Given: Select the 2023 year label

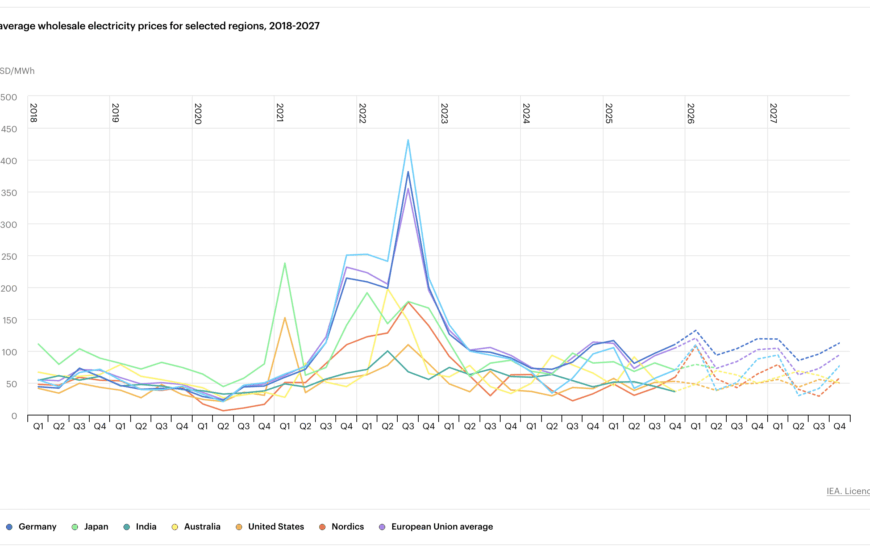Looking at the screenshot, I should [444, 113].
